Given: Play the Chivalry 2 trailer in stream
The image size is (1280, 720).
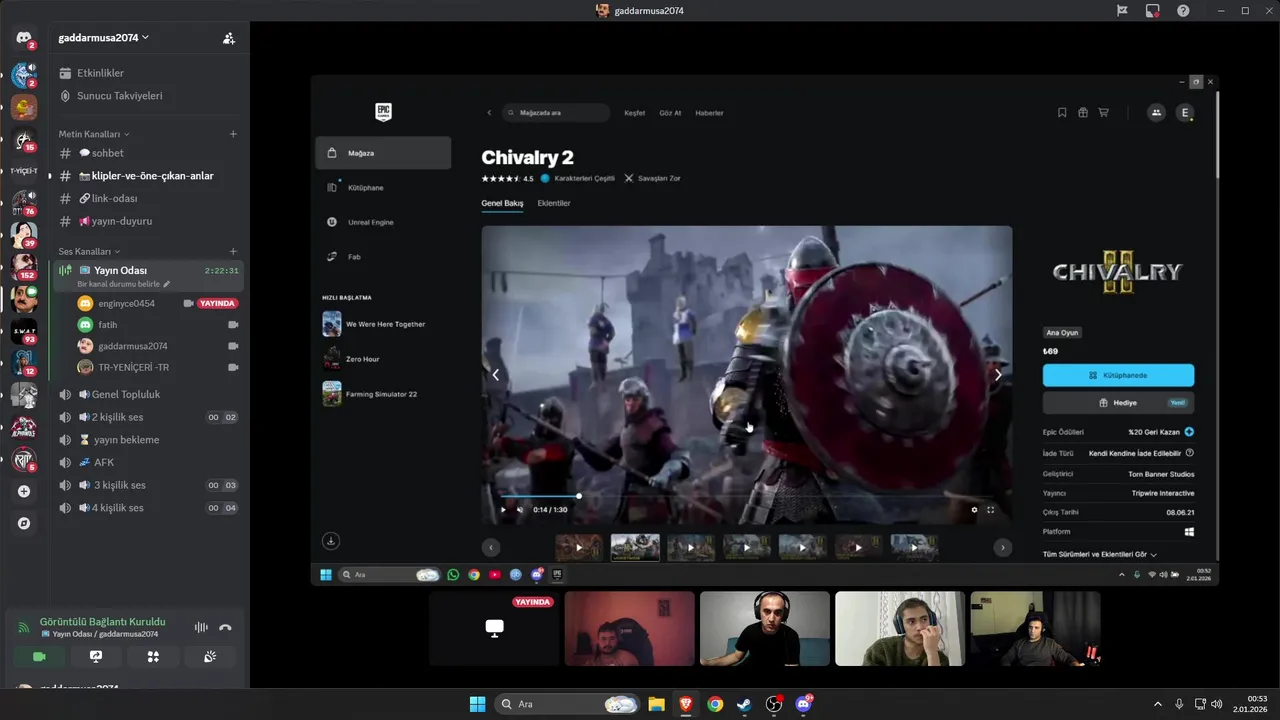Looking at the screenshot, I should click(x=503, y=509).
